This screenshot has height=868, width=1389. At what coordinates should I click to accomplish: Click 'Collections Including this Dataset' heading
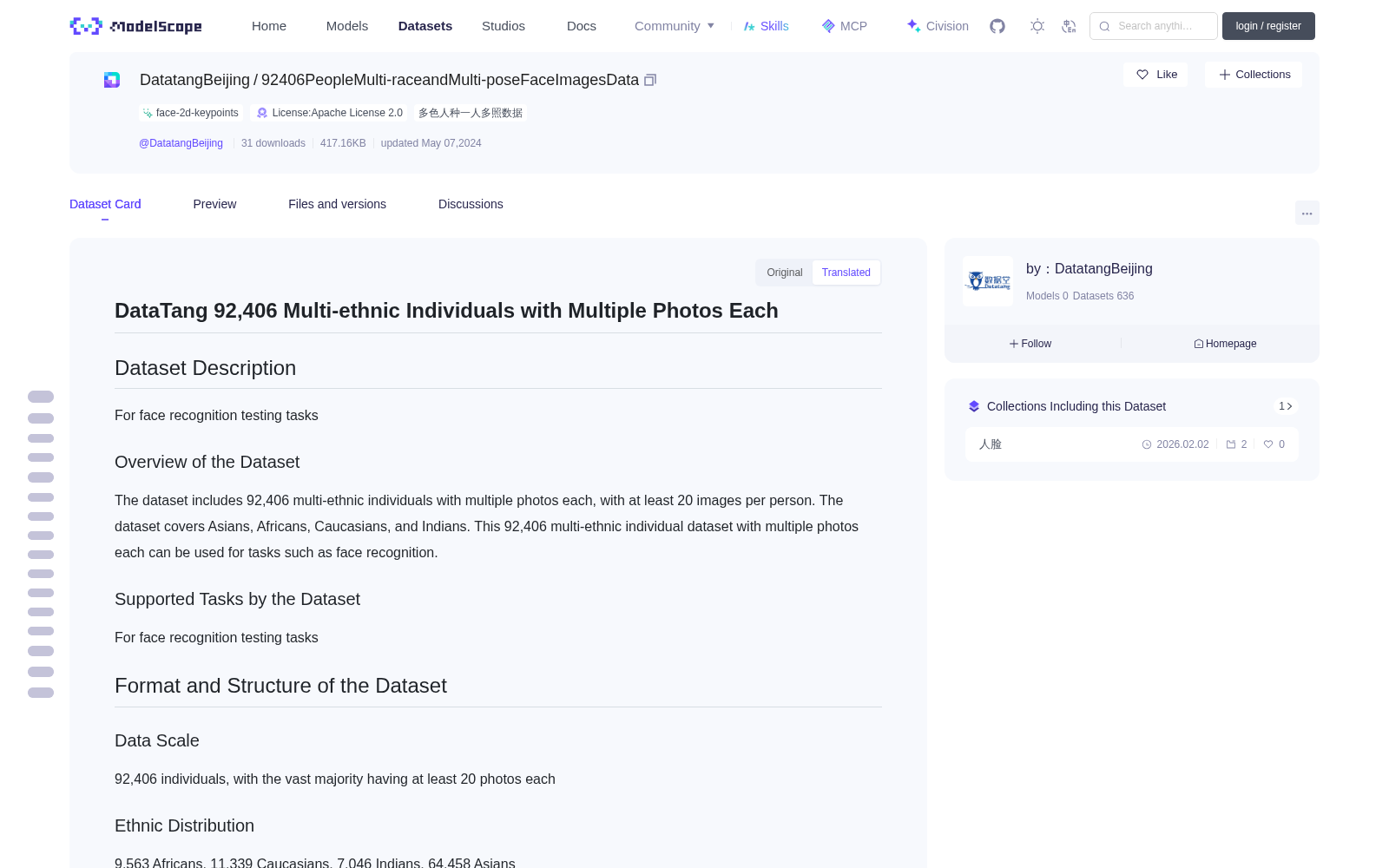click(x=1076, y=406)
